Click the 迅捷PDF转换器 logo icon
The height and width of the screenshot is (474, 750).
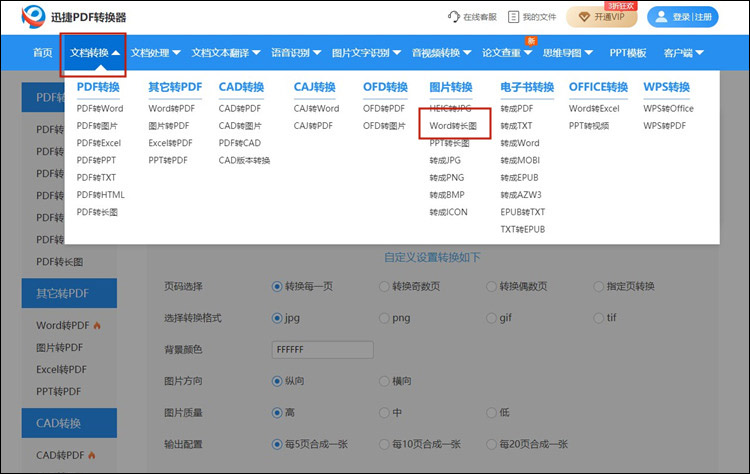(33, 17)
